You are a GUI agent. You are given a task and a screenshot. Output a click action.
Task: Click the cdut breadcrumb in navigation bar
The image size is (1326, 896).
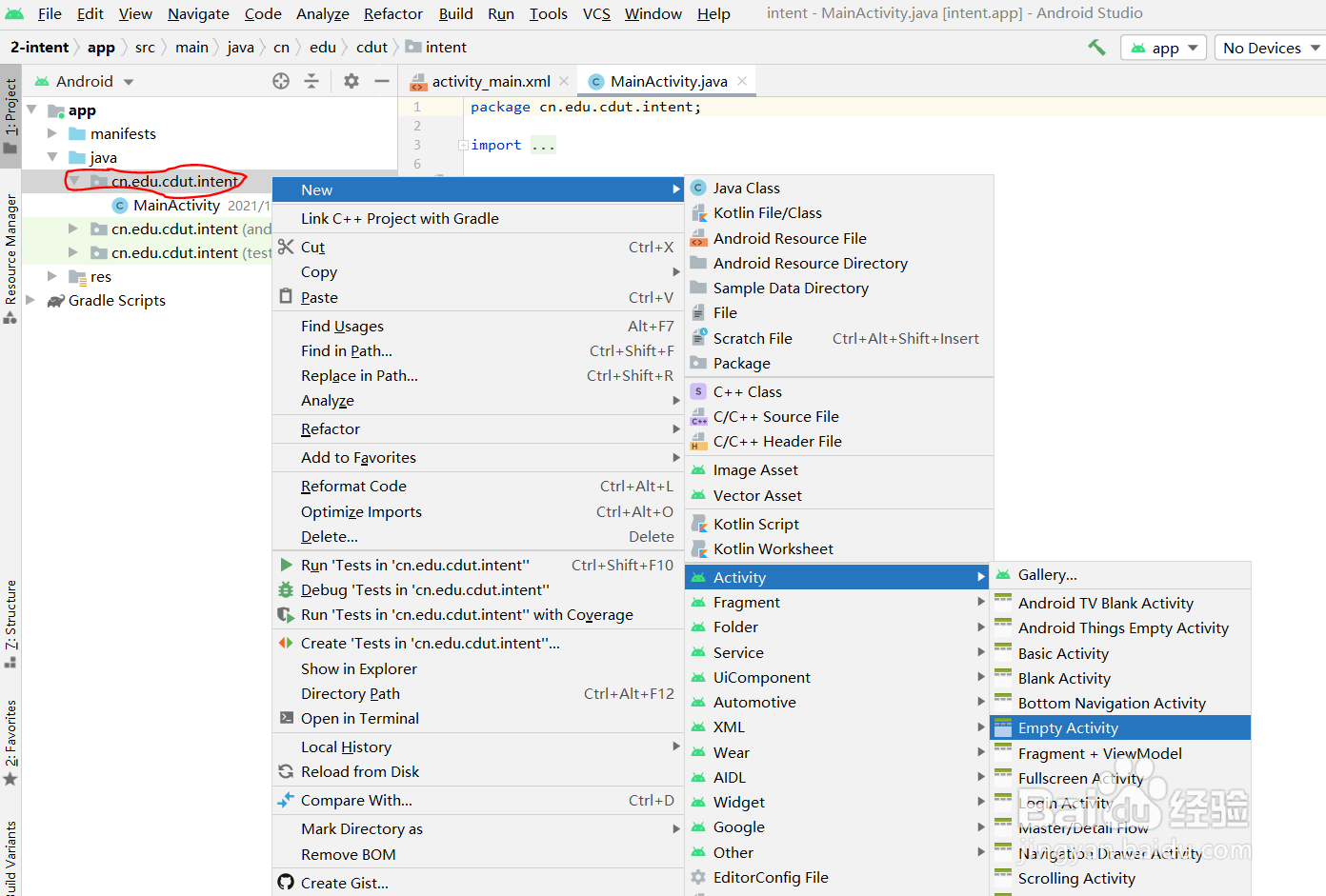372,47
